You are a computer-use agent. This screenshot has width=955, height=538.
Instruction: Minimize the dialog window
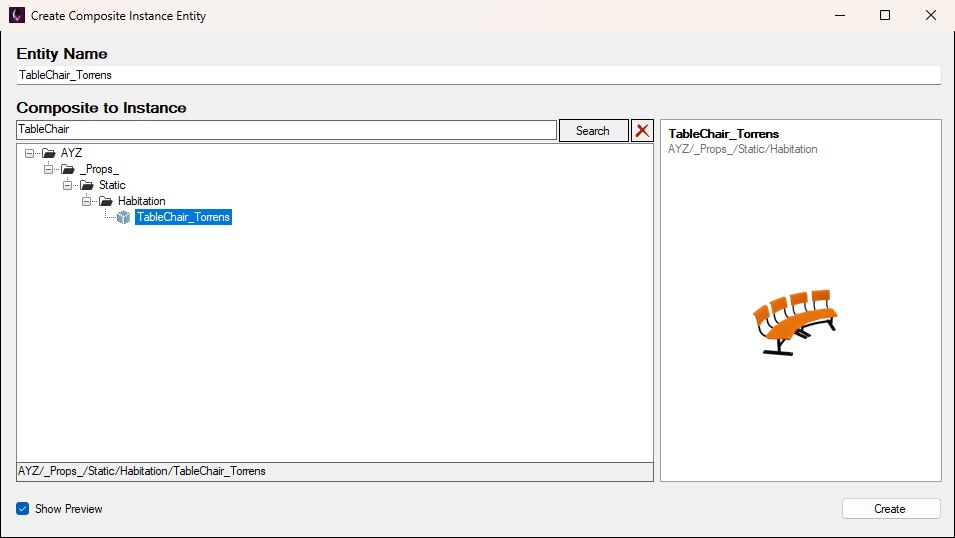click(x=840, y=15)
